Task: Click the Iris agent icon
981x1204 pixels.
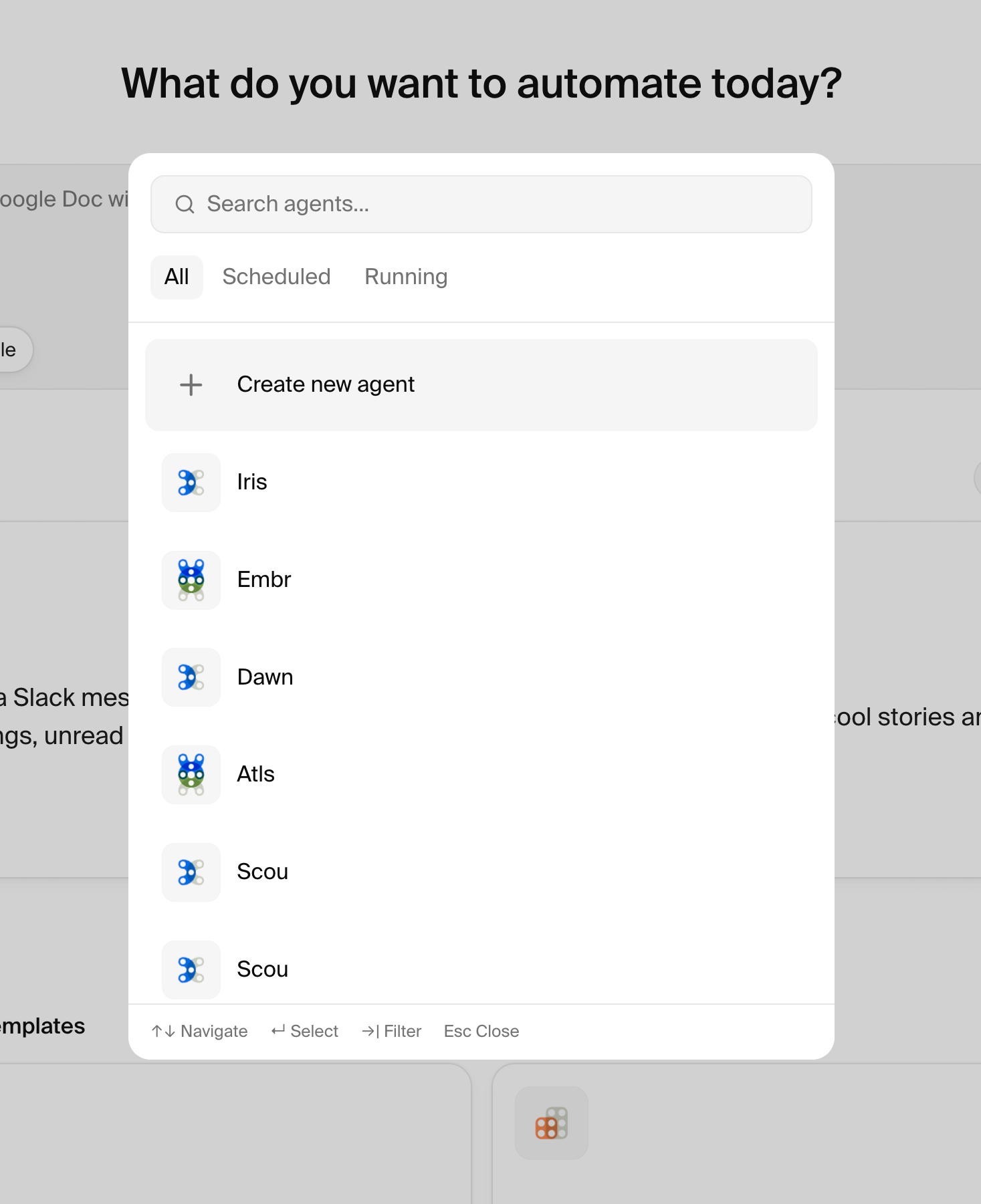Action: tap(191, 482)
